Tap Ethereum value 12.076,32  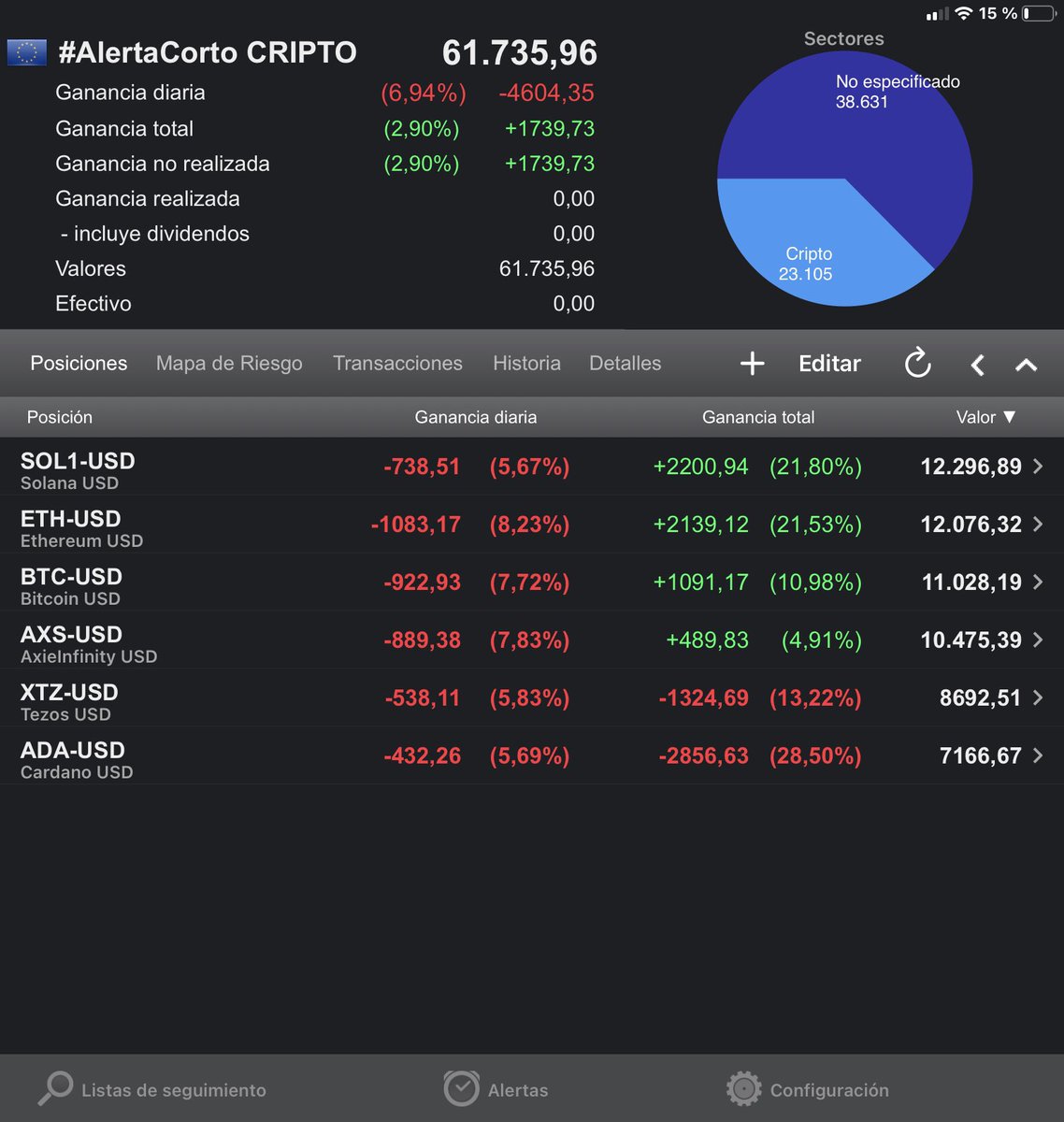(971, 525)
